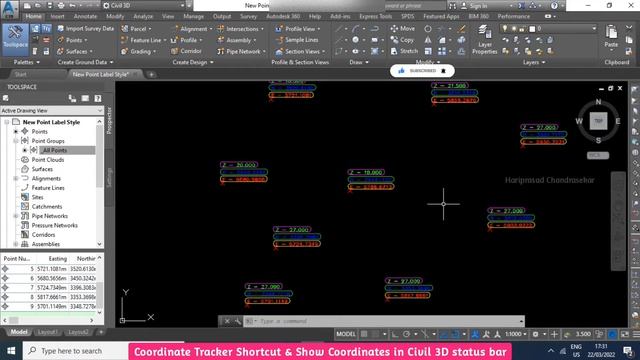Click Import Survey Data
640x360 pixels.
[86, 29]
